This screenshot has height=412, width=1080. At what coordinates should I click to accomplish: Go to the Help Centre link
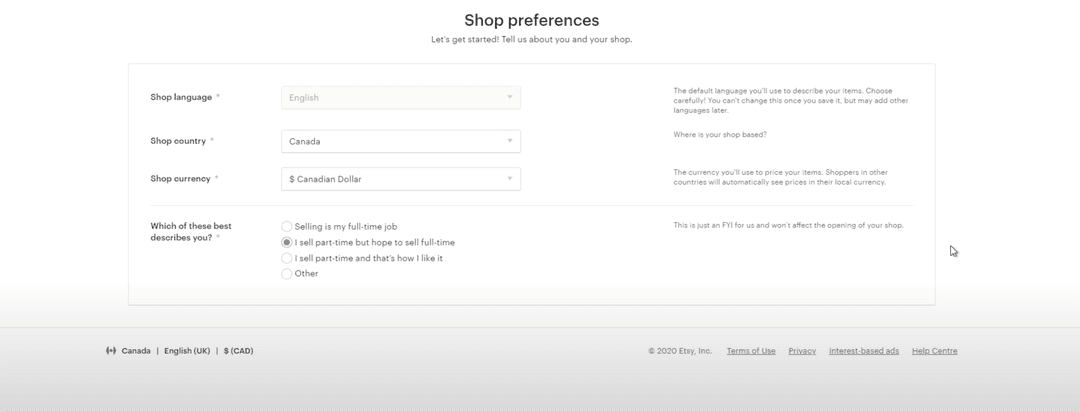(934, 351)
